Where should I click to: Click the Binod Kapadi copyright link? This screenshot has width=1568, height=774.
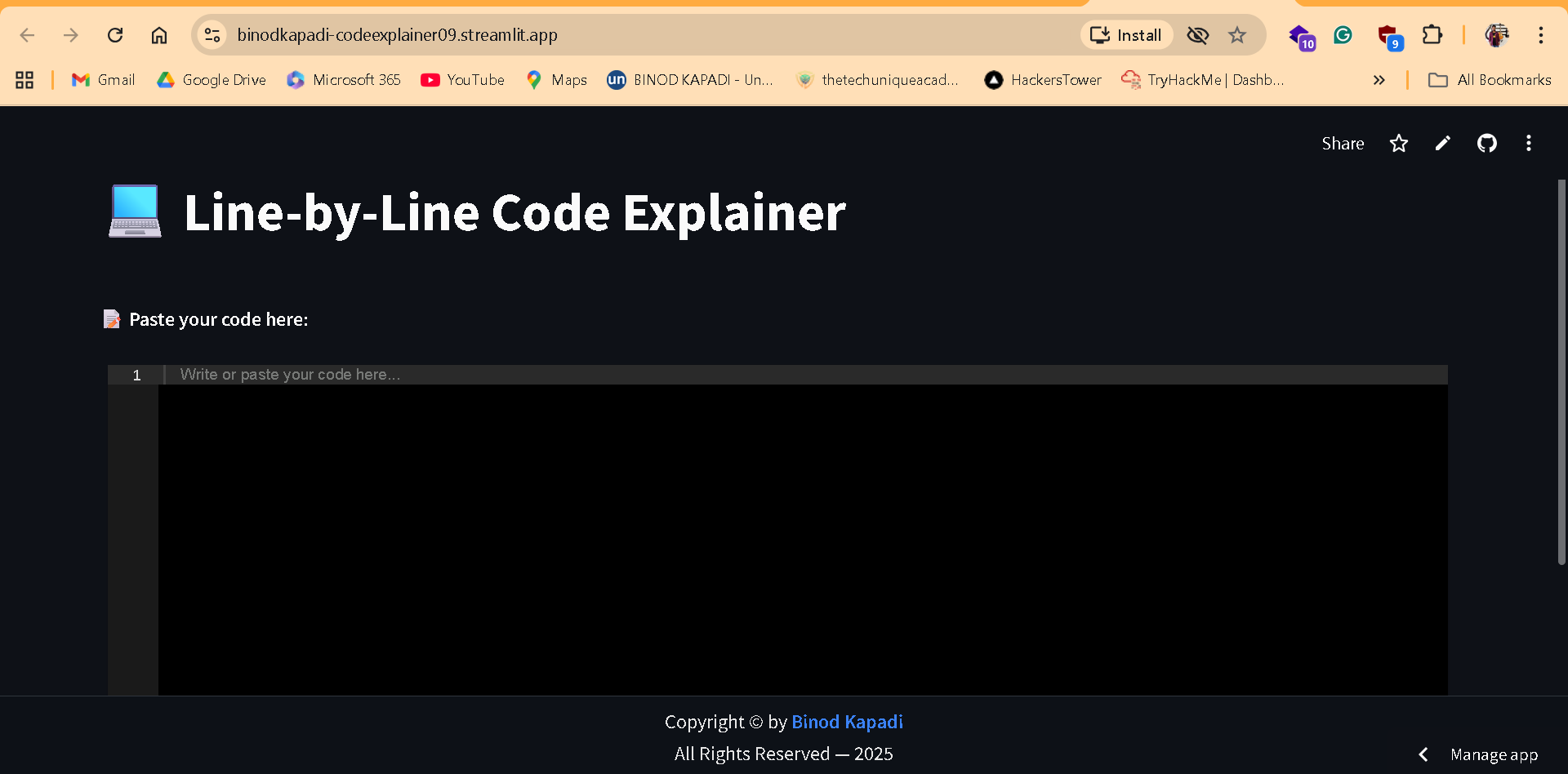(x=847, y=722)
